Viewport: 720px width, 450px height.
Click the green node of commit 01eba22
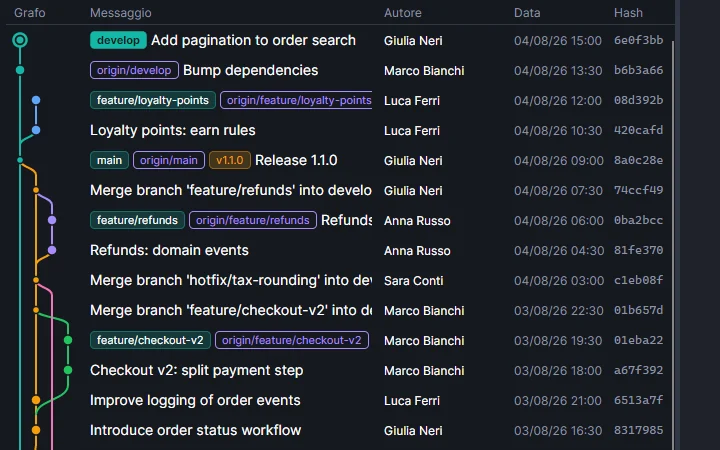[x=68, y=340]
